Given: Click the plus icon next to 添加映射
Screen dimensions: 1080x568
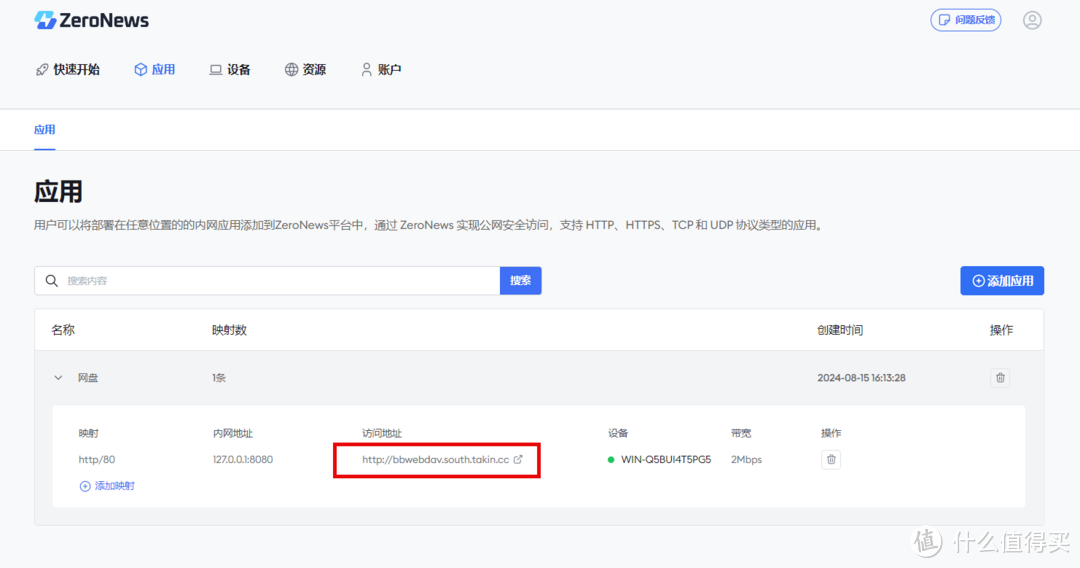Looking at the screenshot, I should click(85, 486).
